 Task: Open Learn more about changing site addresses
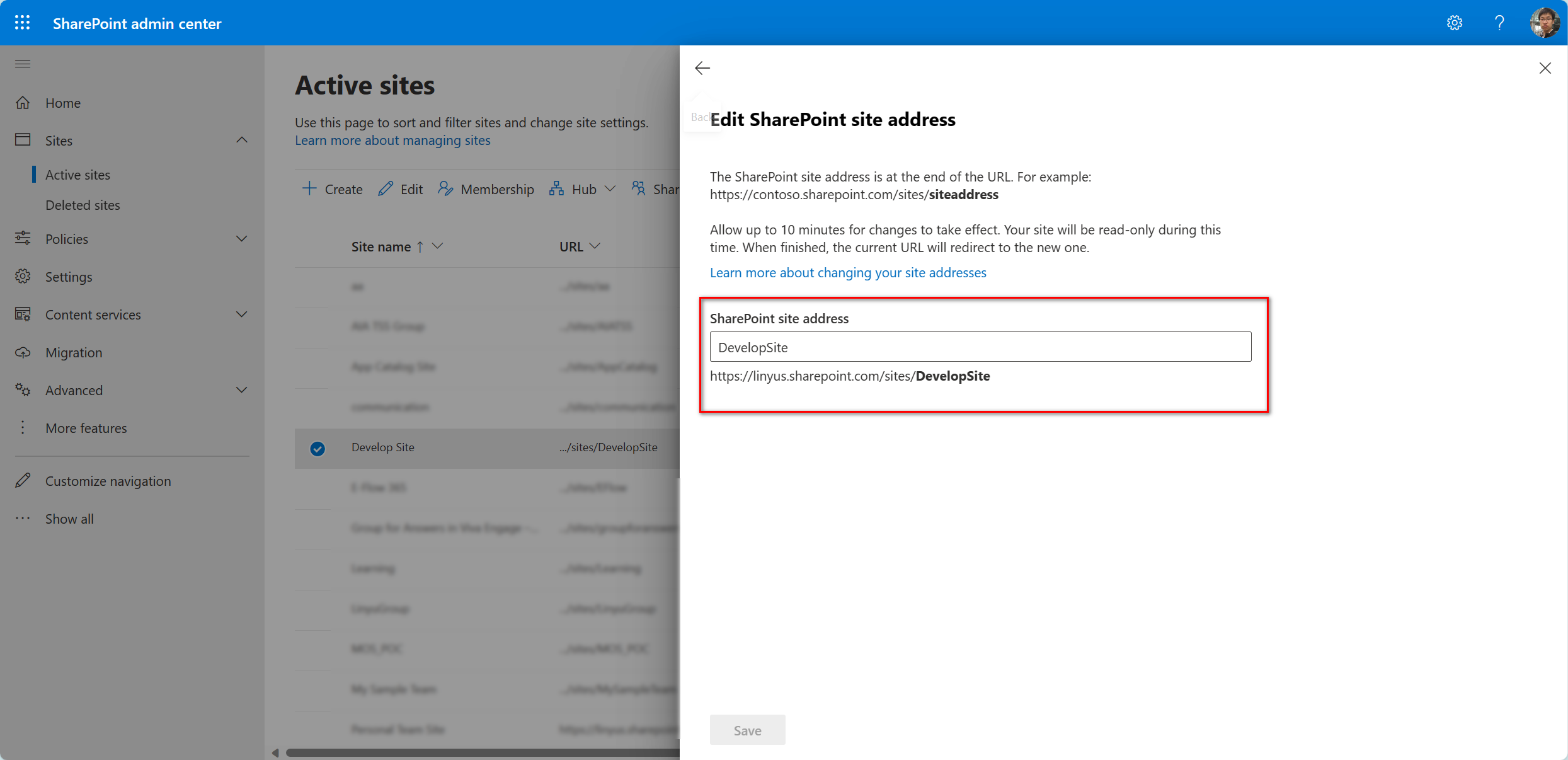848,272
